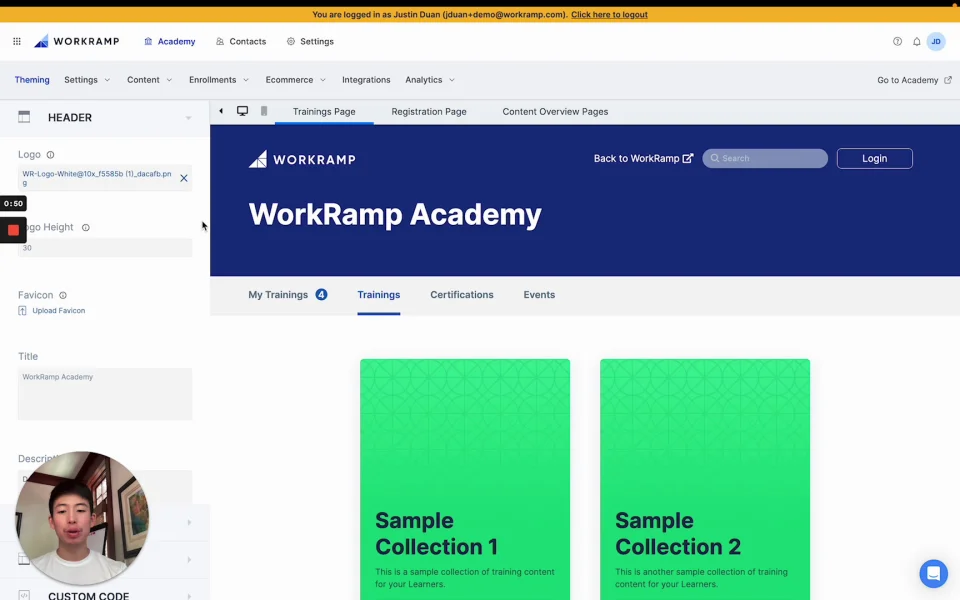Open the Events preview tab
Viewport: 960px width, 600px height.
click(x=539, y=294)
